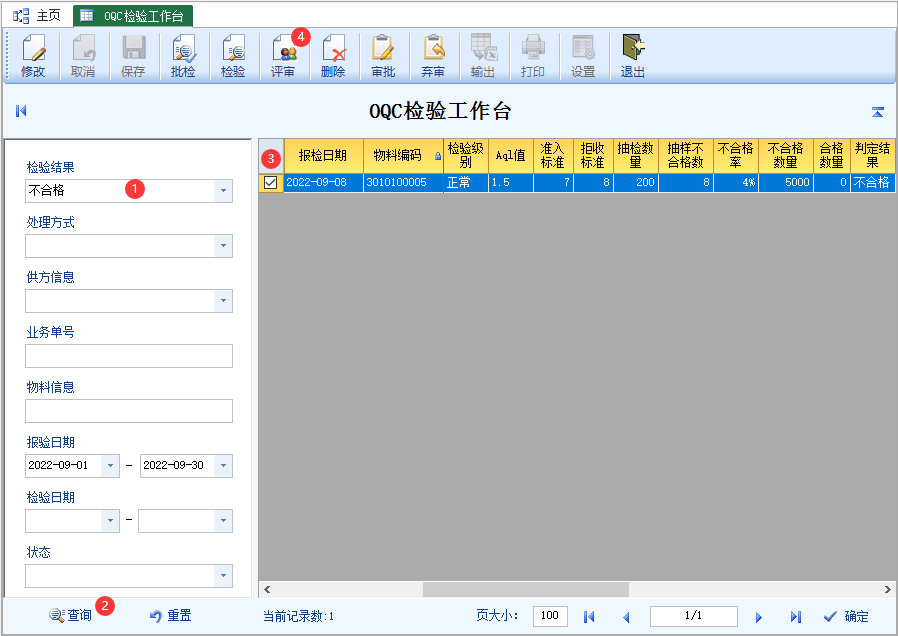This screenshot has height=636, width=898.
Task: Click the 物料编码 column header
Action: [x=403, y=156]
